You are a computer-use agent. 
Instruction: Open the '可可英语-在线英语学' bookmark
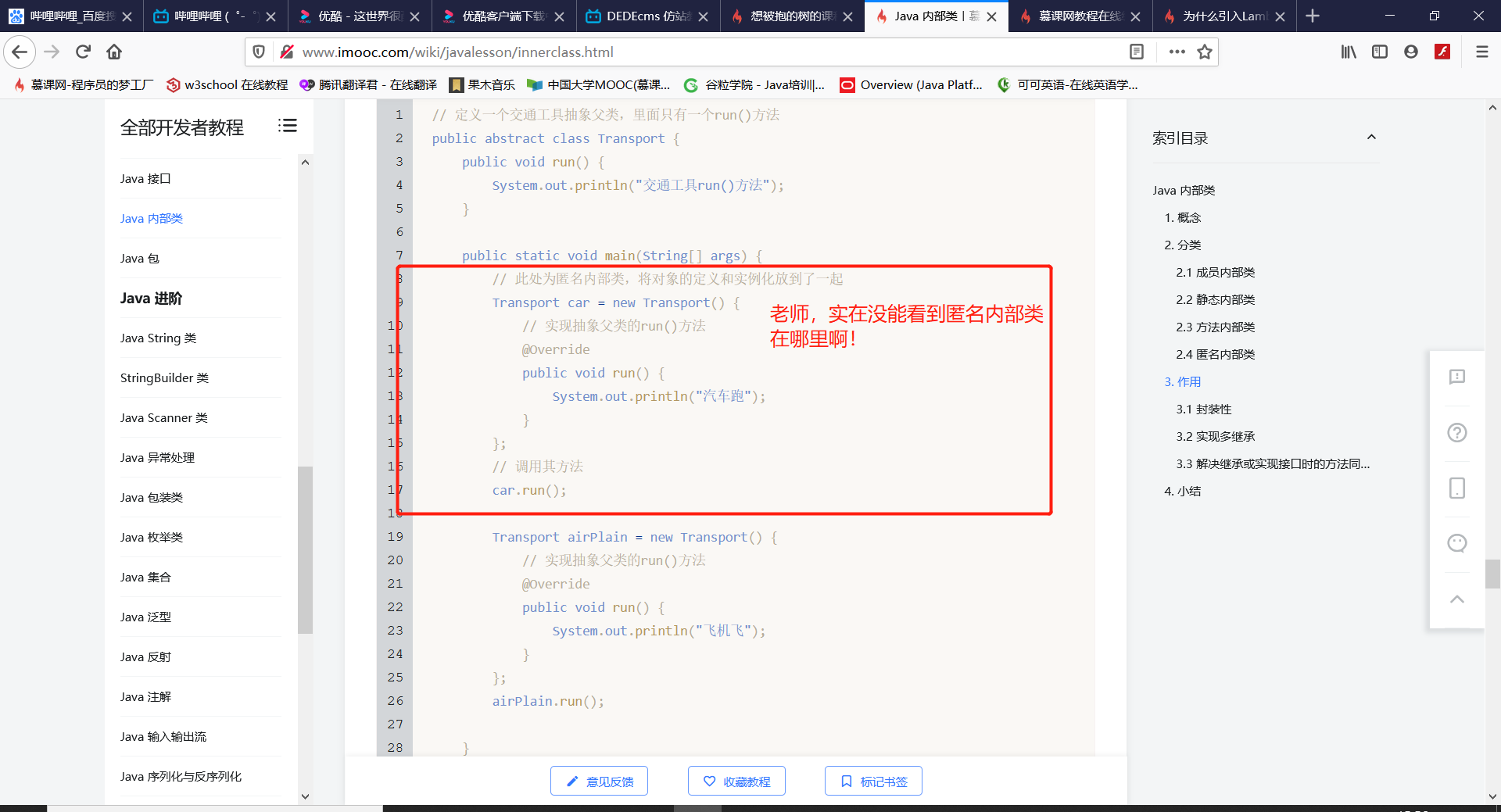tap(1068, 84)
